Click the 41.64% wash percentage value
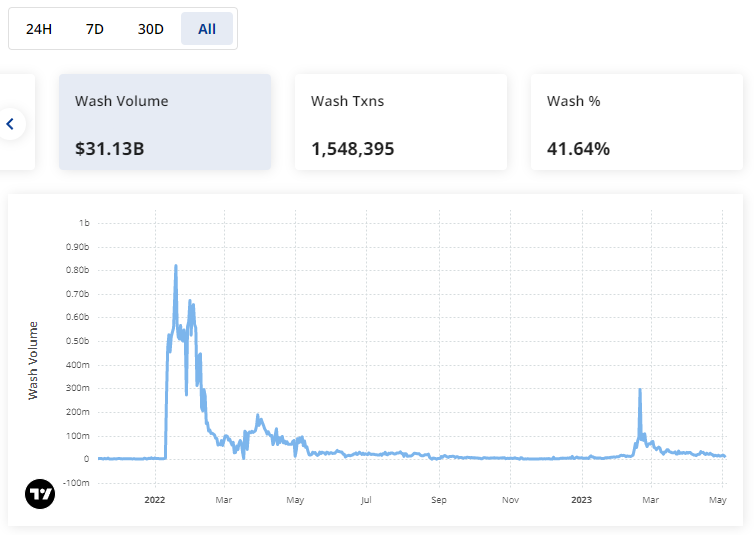Screen dimensions: 754x535 click(578, 149)
